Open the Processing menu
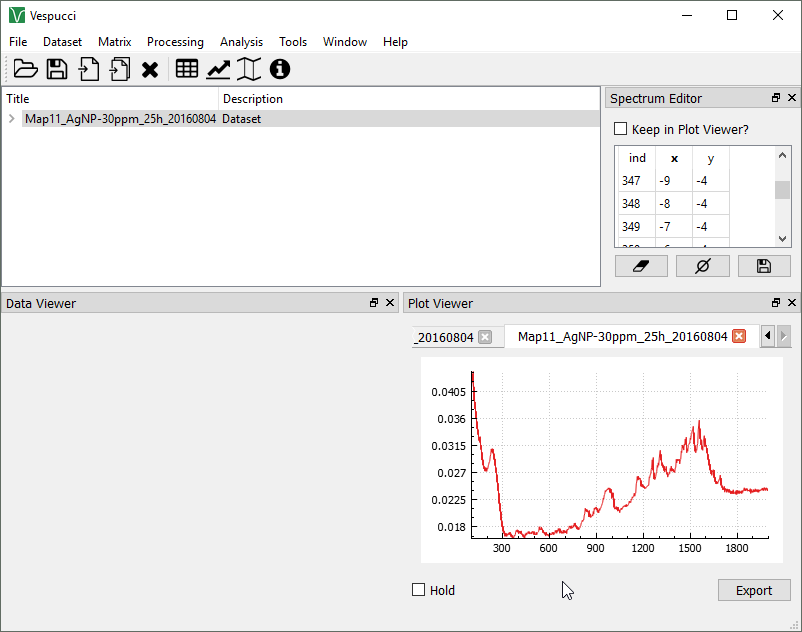Image resolution: width=802 pixels, height=632 pixels. [x=175, y=42]
